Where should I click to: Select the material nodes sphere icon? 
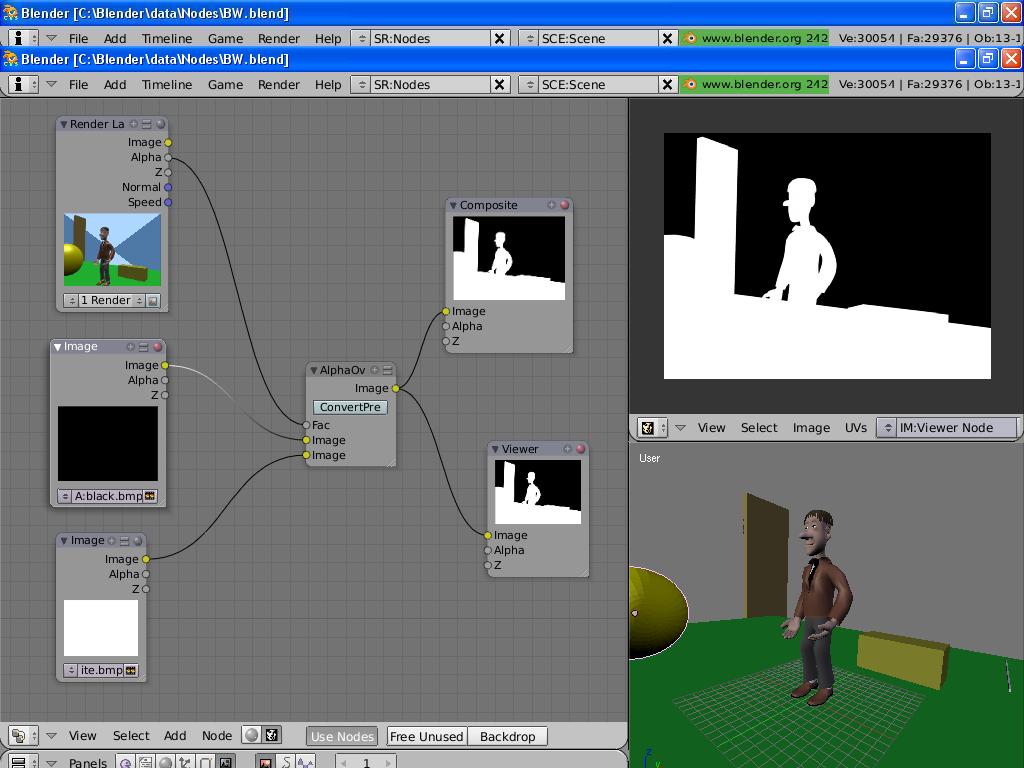tap(251, 735)
